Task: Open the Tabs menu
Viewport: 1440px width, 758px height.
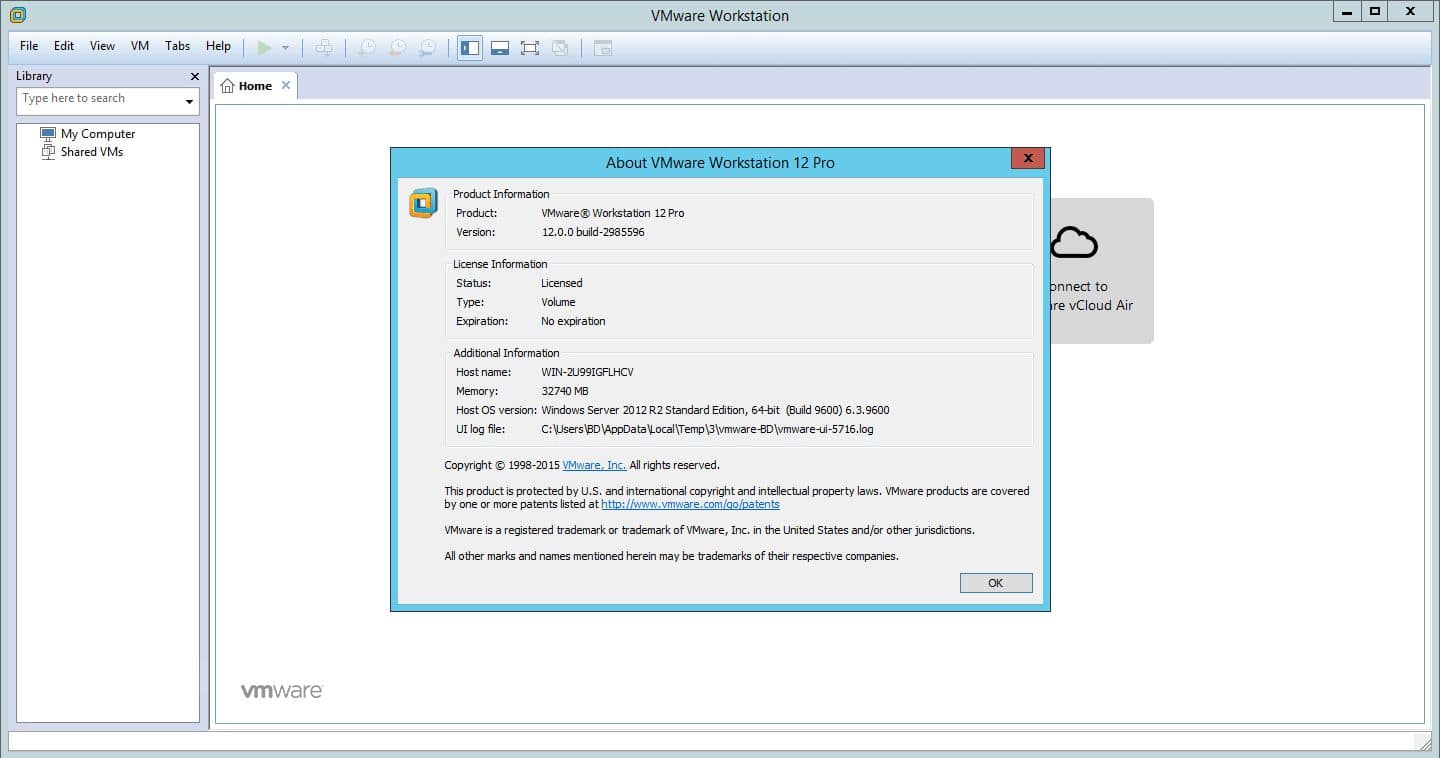Action: point(177,46)
